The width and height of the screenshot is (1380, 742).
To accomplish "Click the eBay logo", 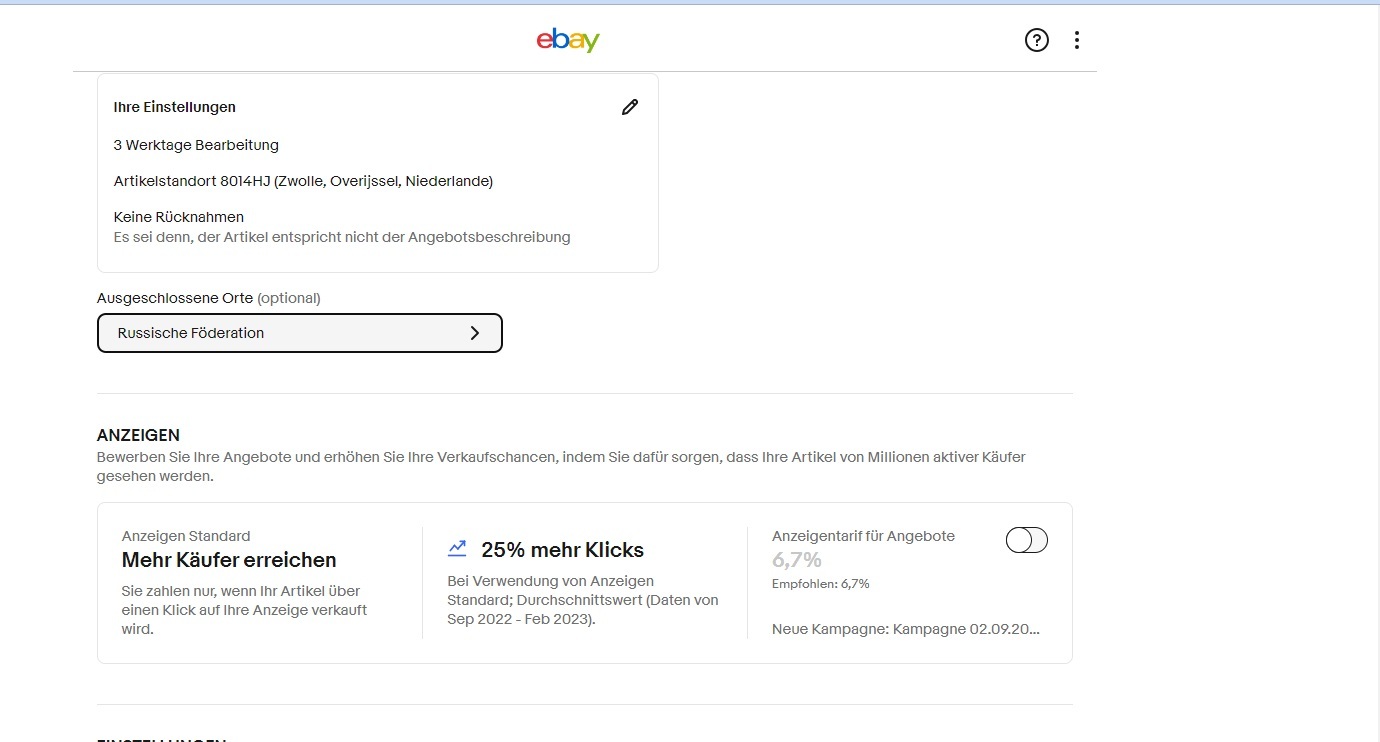I will pyautogui.click(x=568, y=40).
